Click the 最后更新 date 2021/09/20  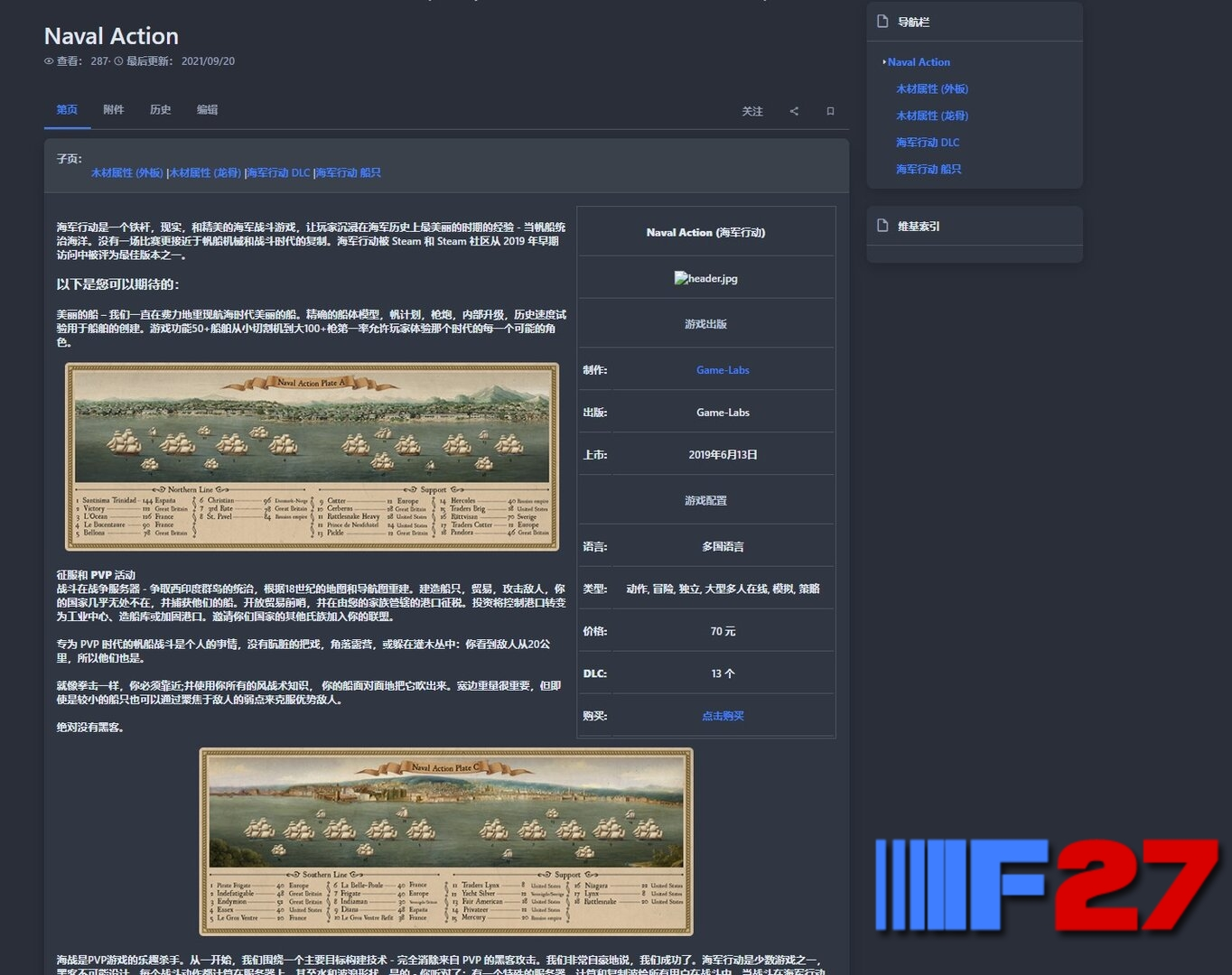click(208, 61)
